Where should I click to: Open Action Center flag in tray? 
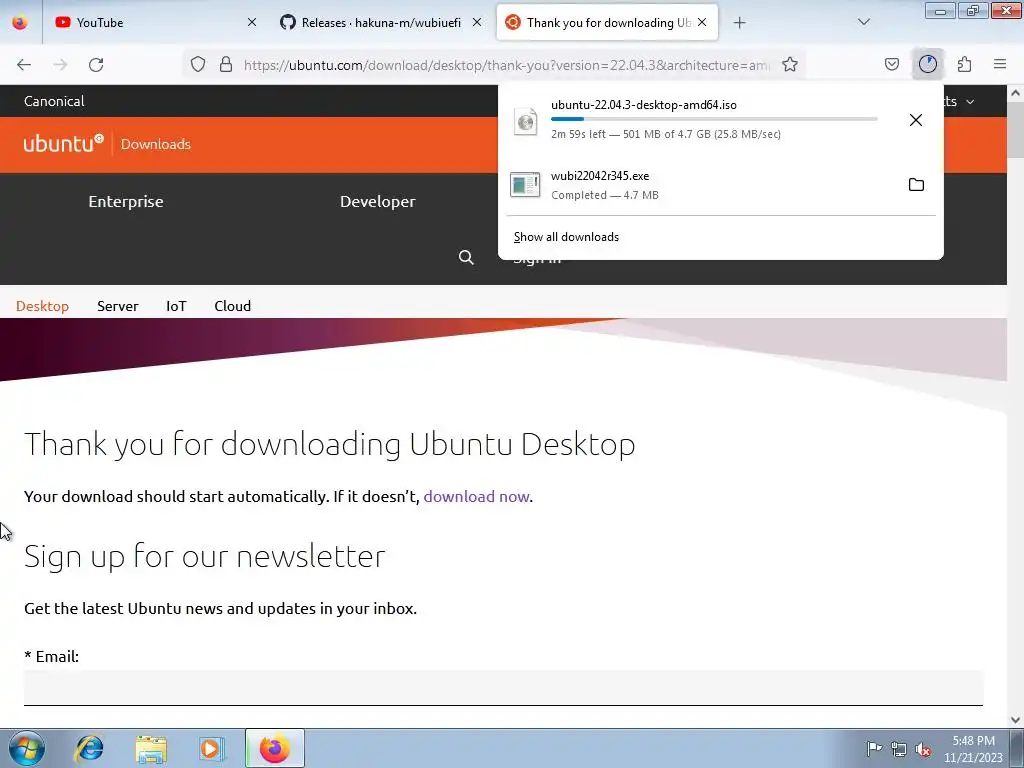[874, 748]
